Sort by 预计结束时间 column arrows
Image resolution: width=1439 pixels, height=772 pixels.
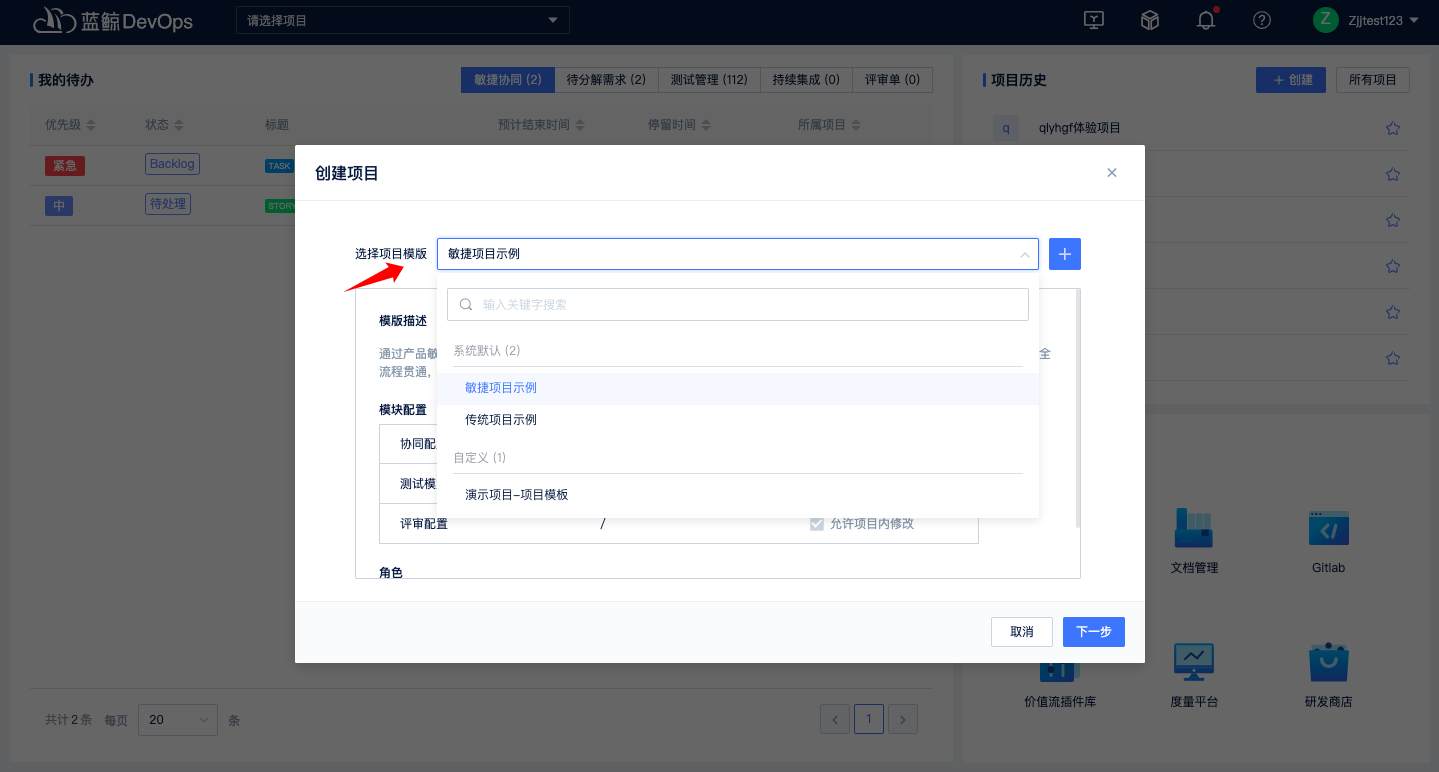coord(579,126)
